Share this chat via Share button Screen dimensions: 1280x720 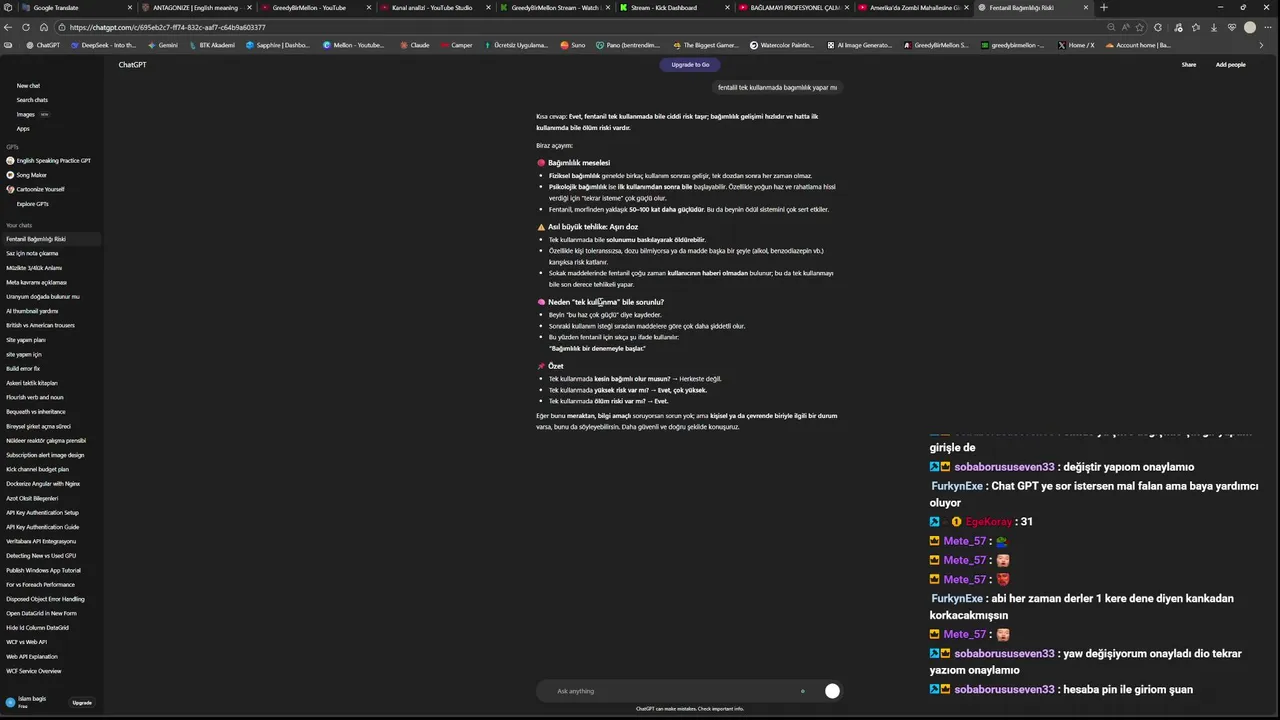pos(1189,64)
